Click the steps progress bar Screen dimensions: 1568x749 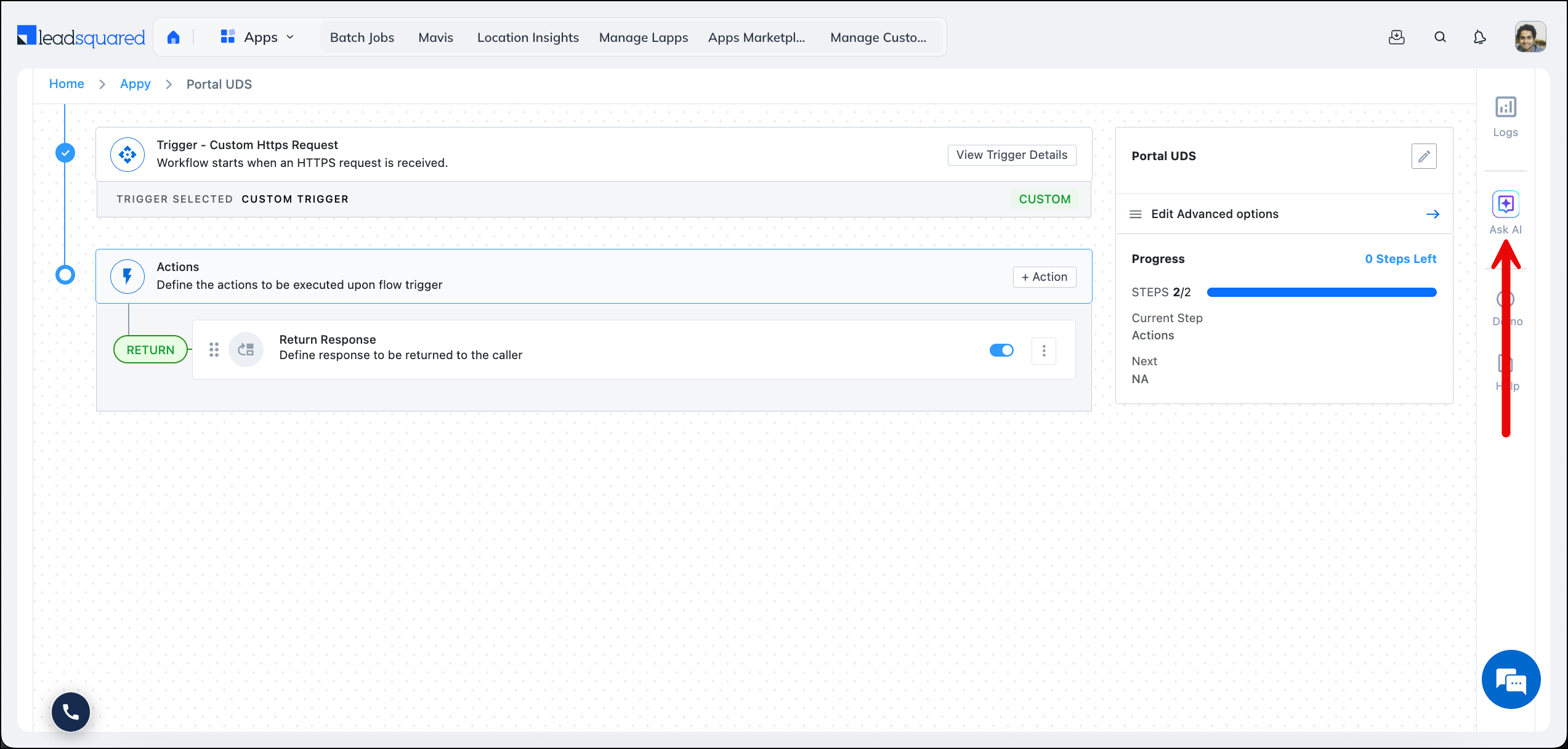coord(1321,293)
